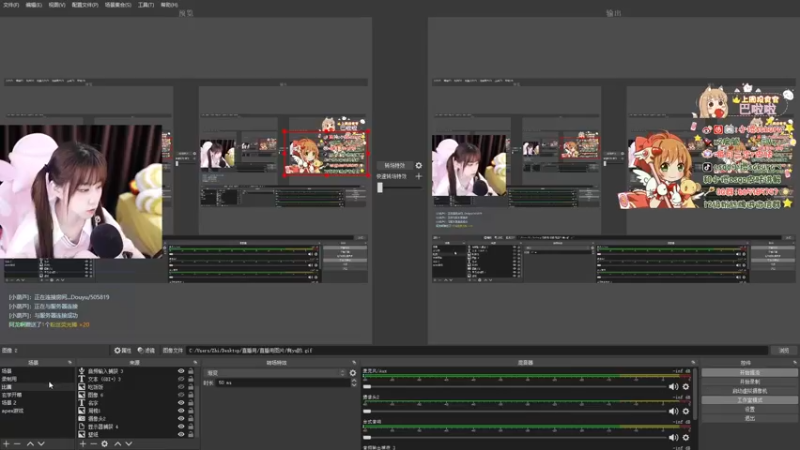Remove the selected source with the minus icon
Viewport: 800px width, 450px height.
[x=93, y=444]
